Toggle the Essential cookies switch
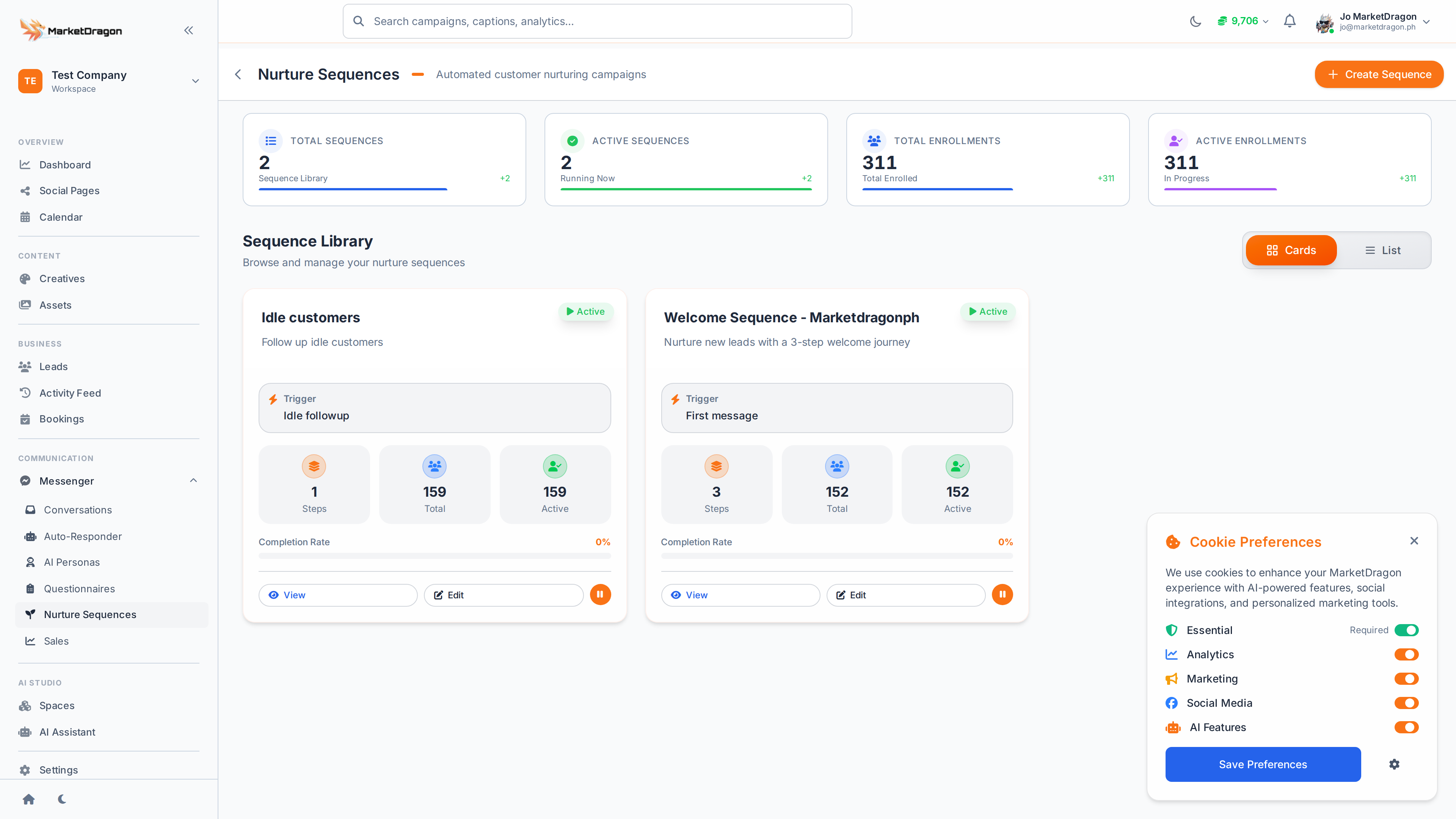Image resolution: width=1456 pixels, height=819 pixels. [1407, 630]
